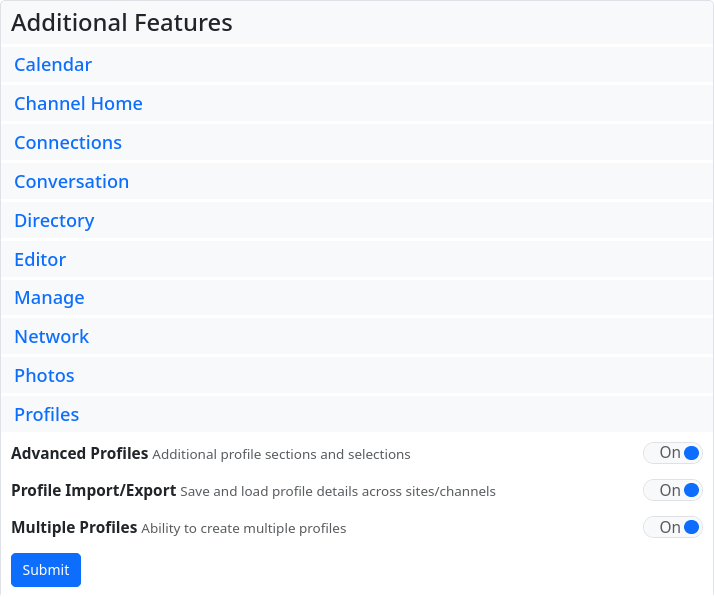Screen dimensions: 714x597
Task: Click the 'Additional profile sections and selections' description
Action: (x=281, y=454)
